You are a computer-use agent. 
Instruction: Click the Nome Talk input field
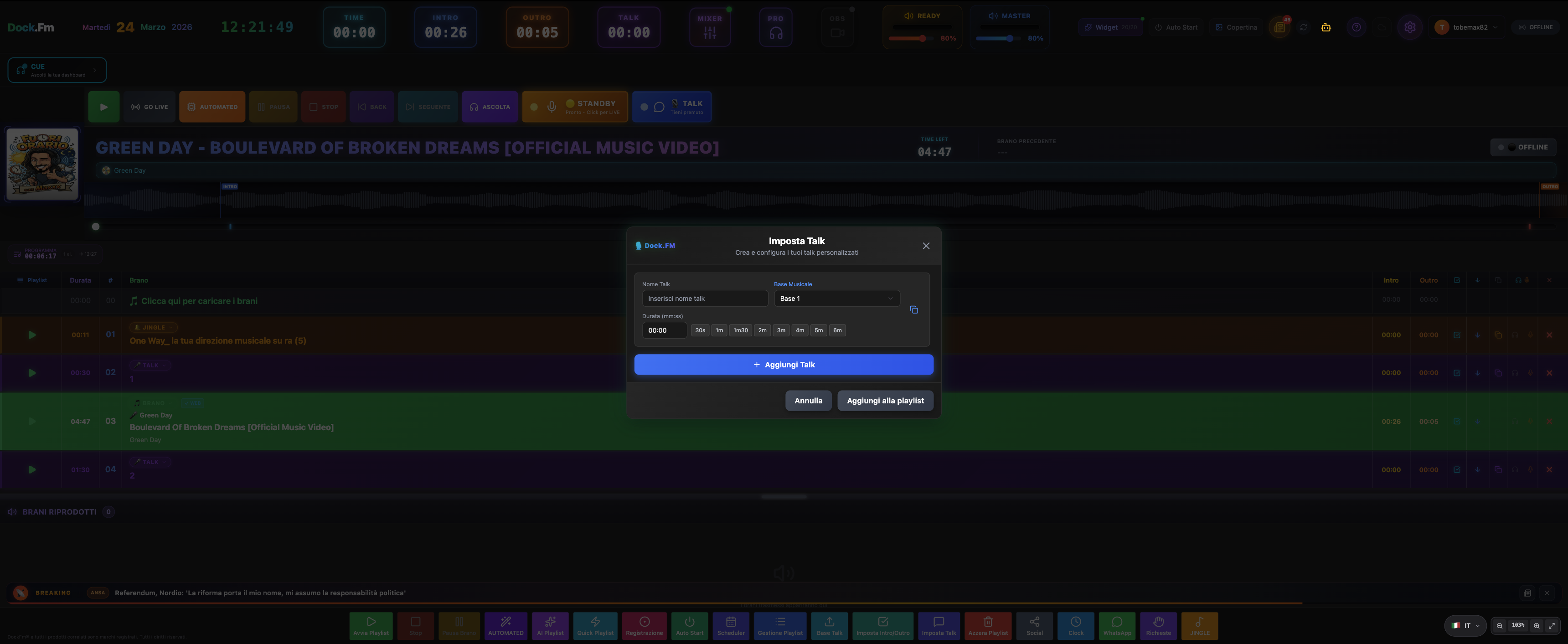tap(705, 299)
